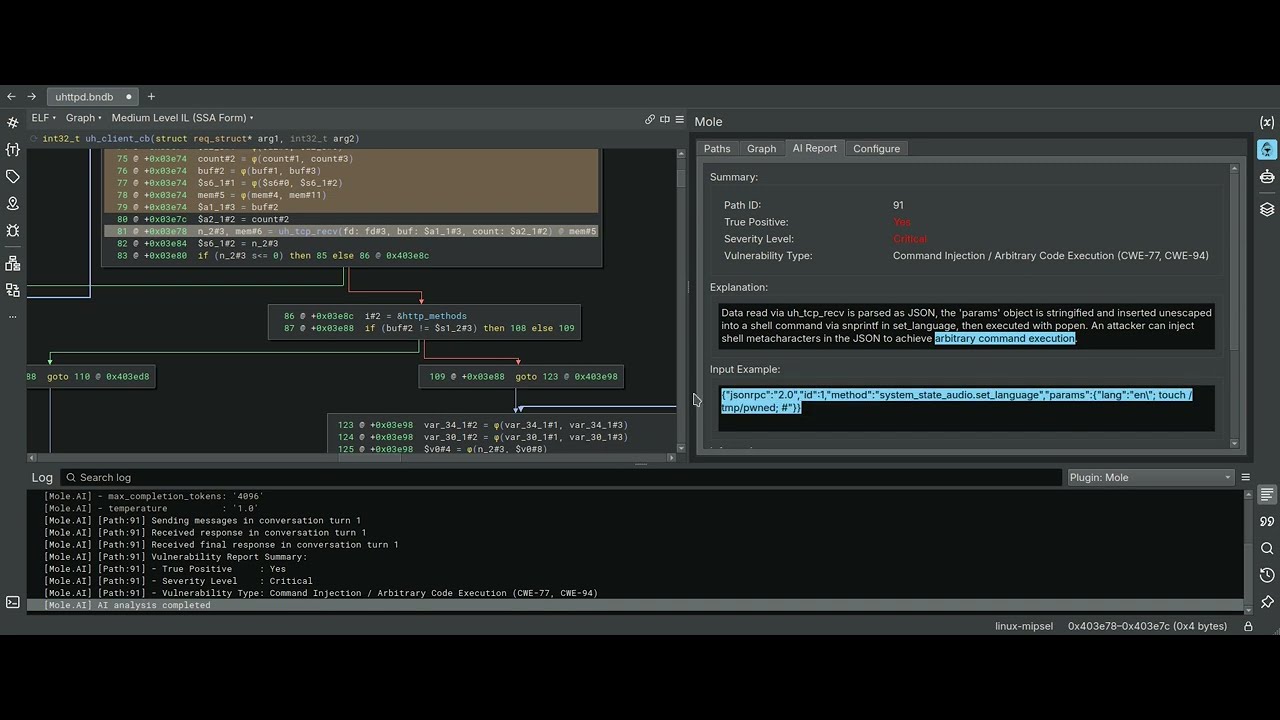The height and width of the screenshot is (720, 1280).
Task: Toggle split-view icon next to link icon
Action: 664,119
